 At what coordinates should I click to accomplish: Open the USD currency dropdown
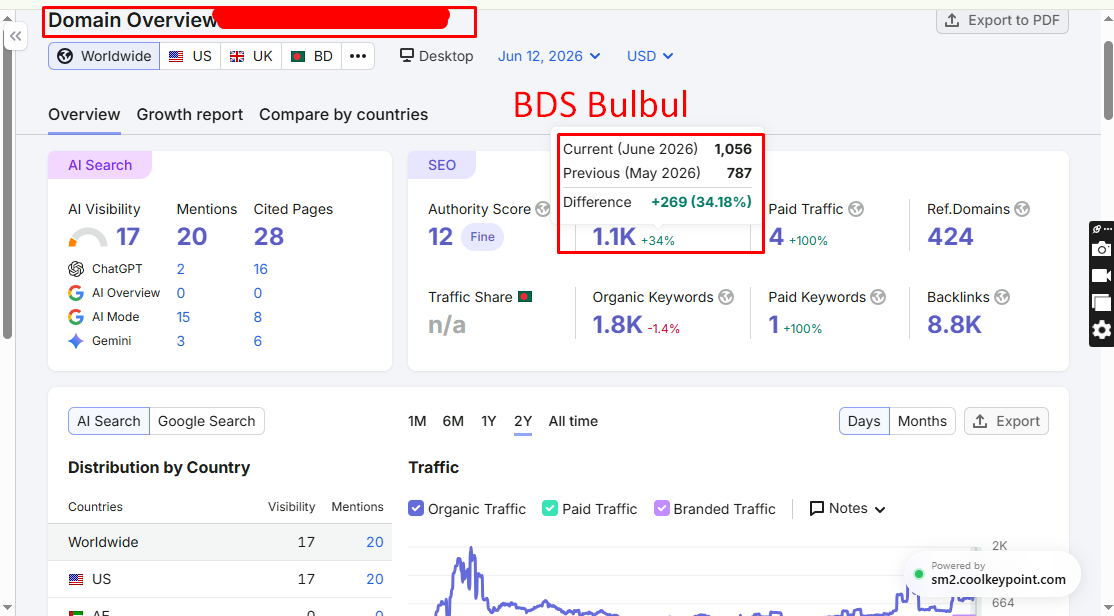coord(649,56)
